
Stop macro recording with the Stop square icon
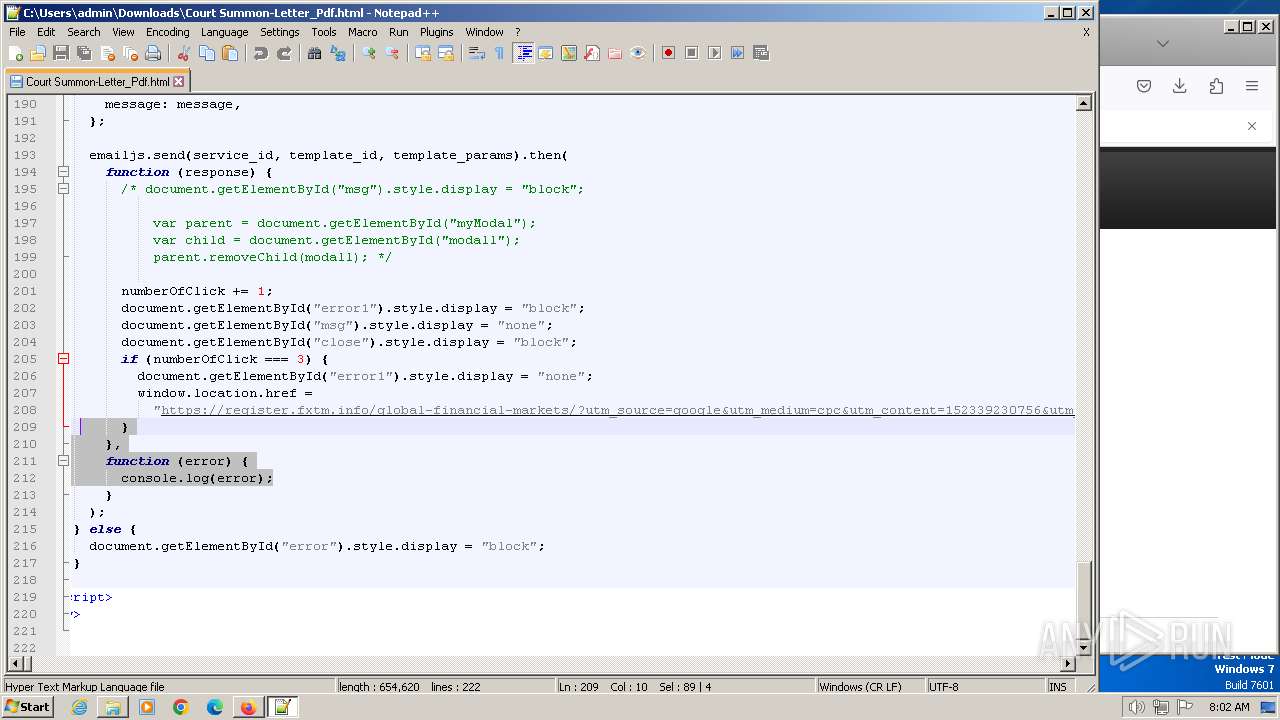tap(691, 53)
